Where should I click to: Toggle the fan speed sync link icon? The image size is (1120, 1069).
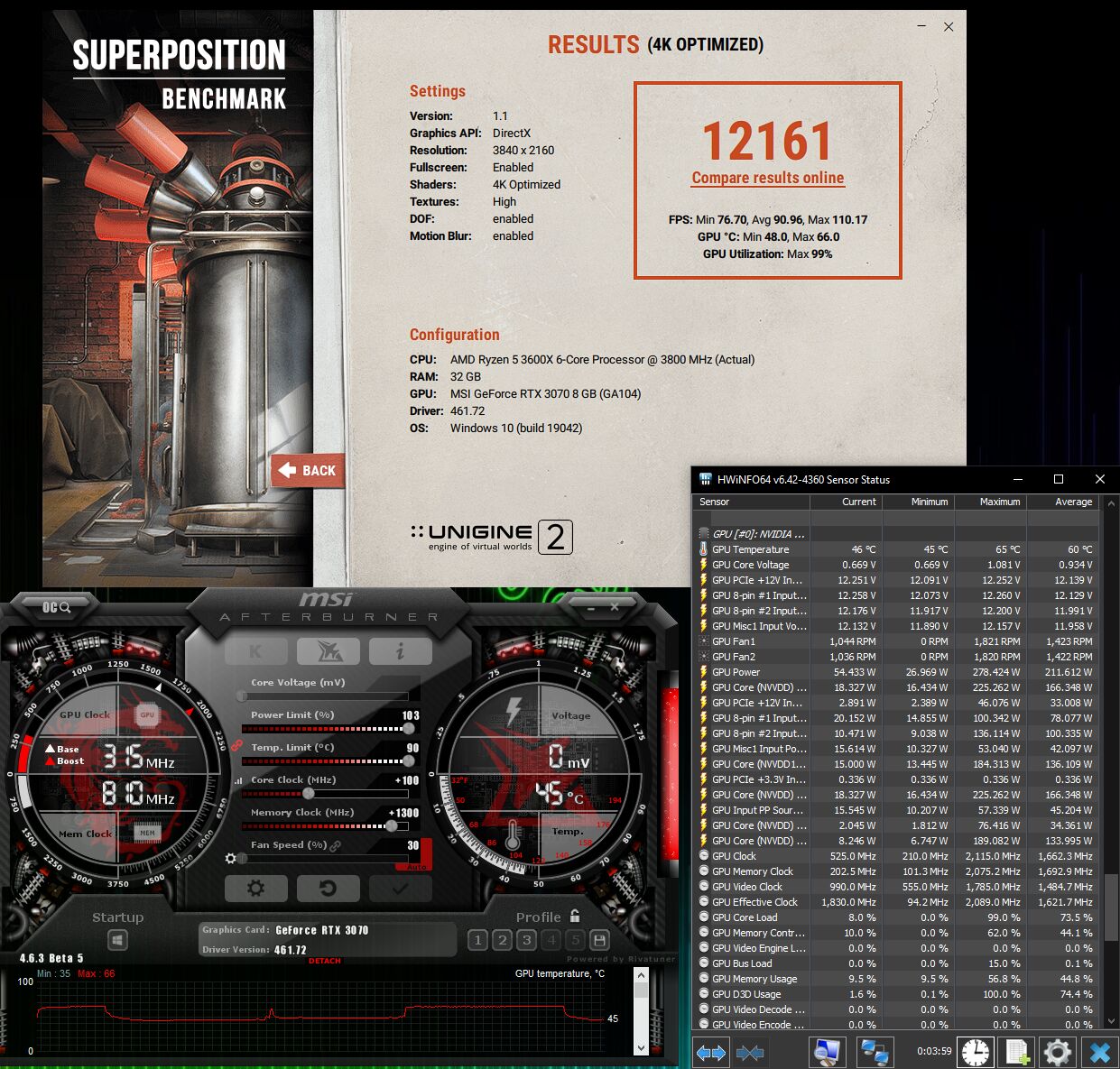(x=336, y=846)
